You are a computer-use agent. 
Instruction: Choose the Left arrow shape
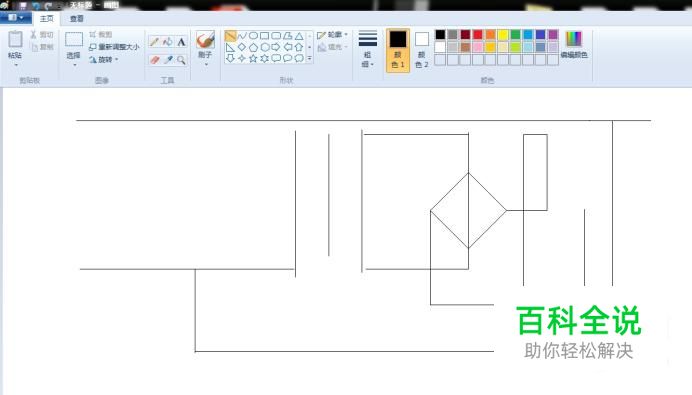(x=288, y=47)
